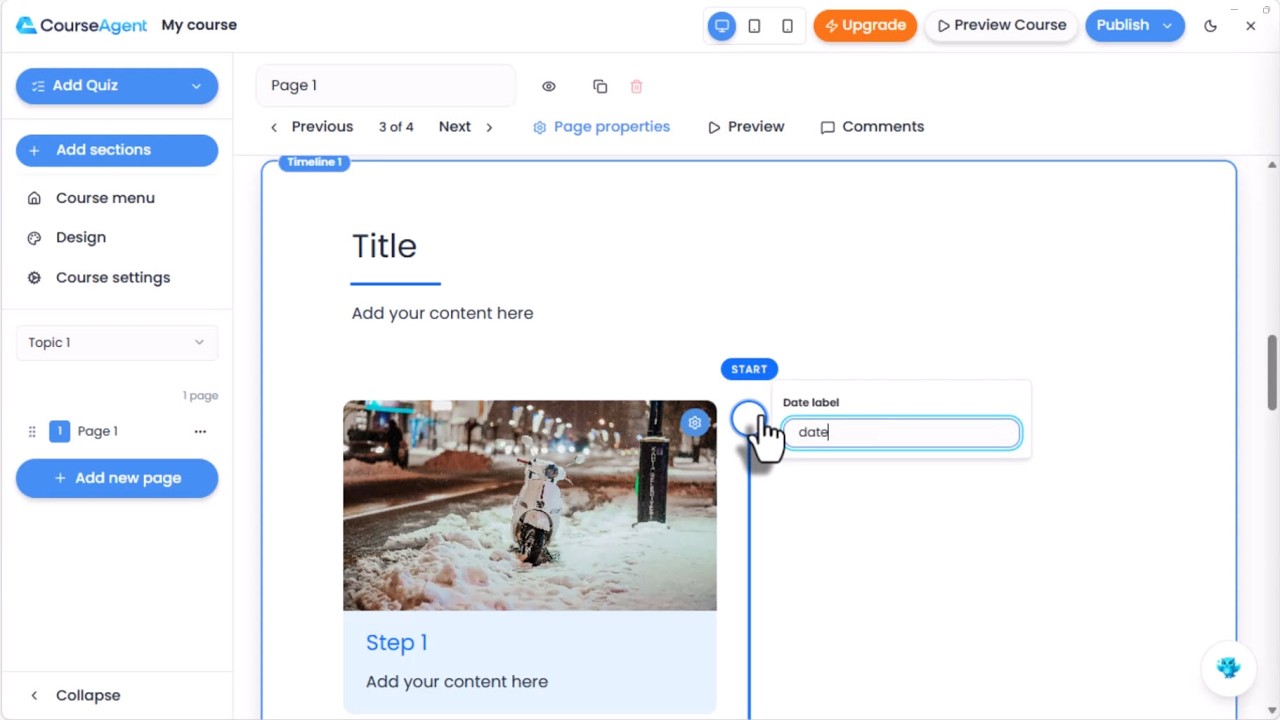Click the Upgrade button
The width and height of the screenshot is (1280, 720).
[x=865, y=26]
